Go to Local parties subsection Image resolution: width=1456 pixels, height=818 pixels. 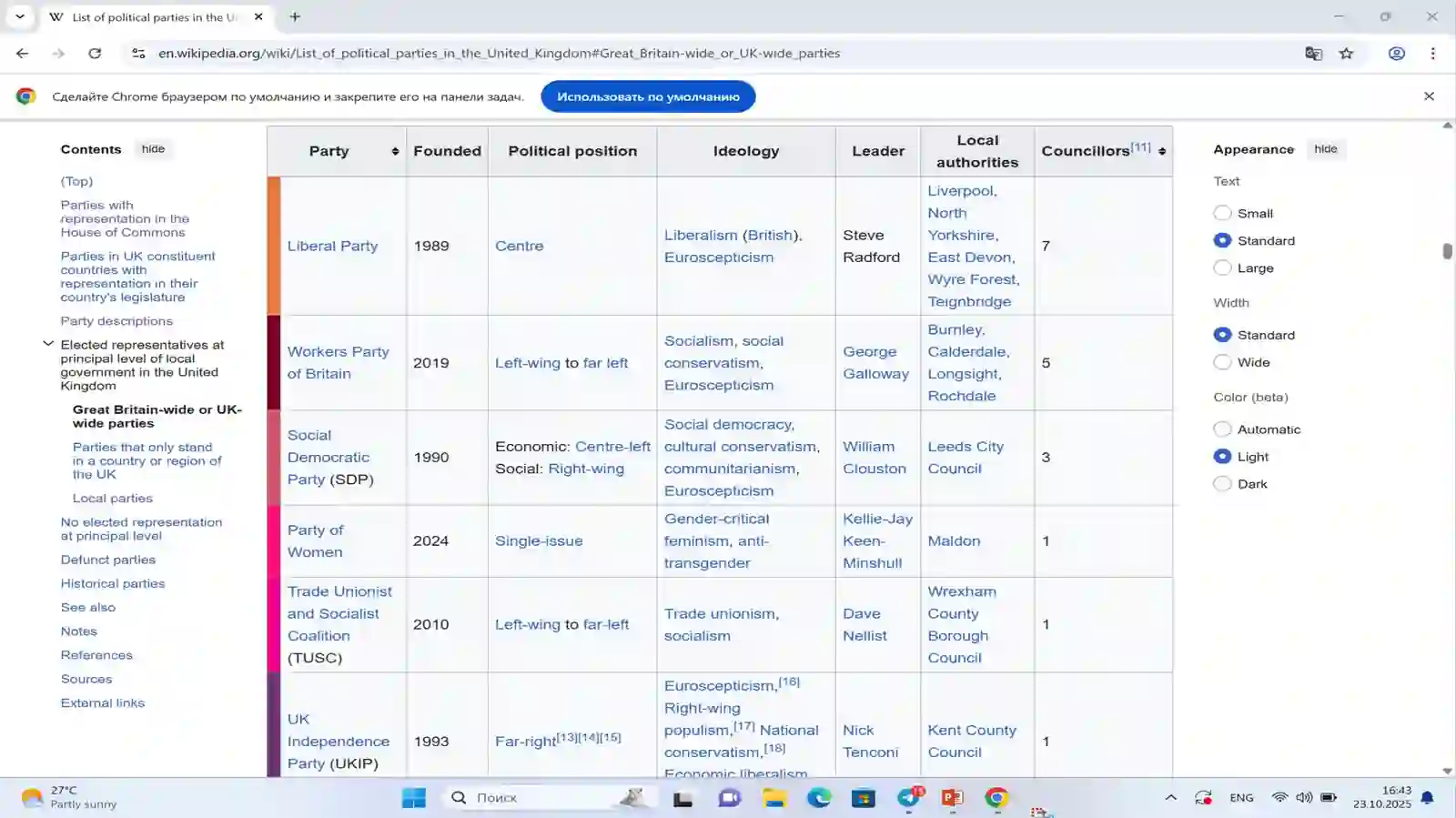tap(113, 499)
